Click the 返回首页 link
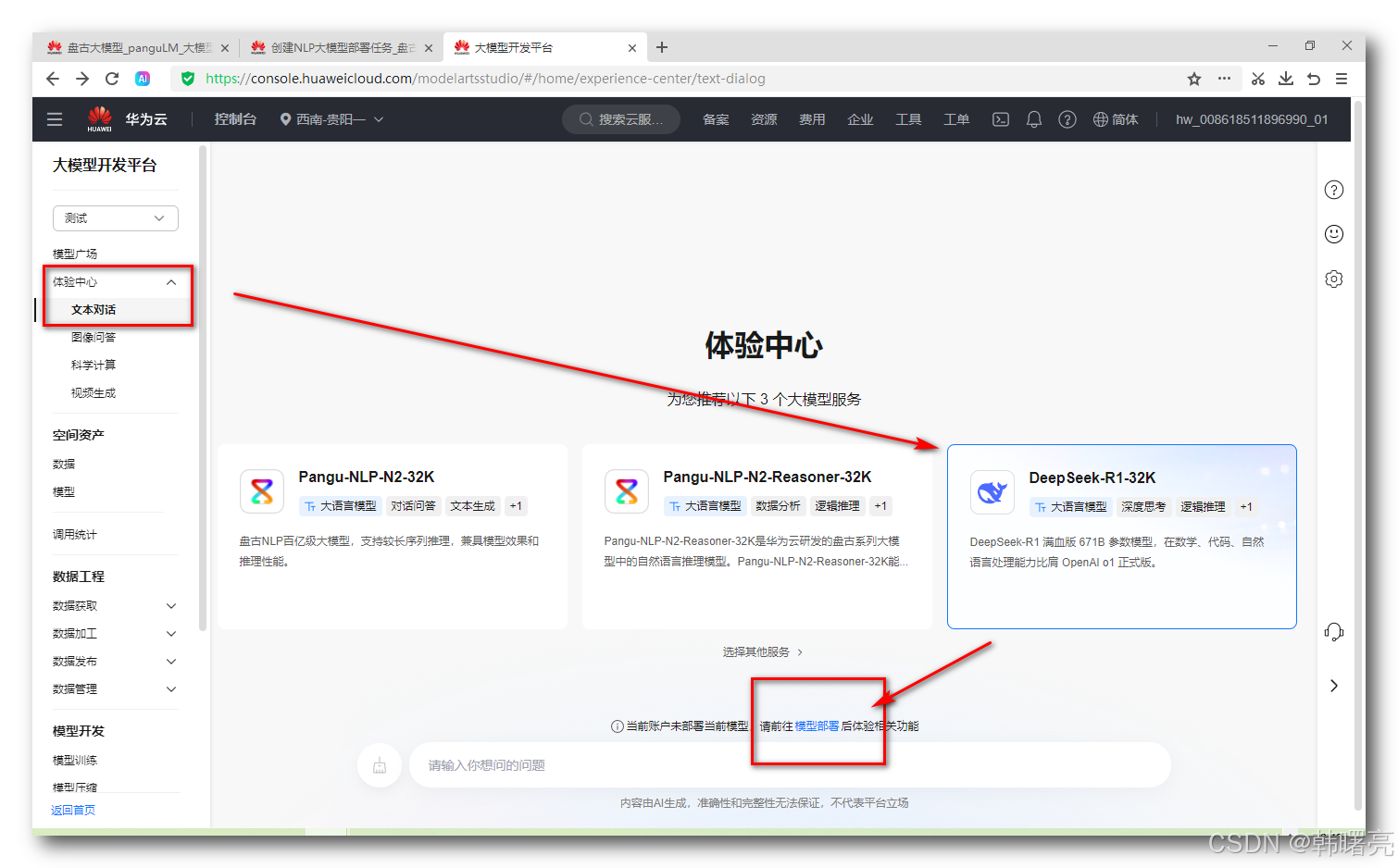The width and height of the screenshot is (1398, 868). (73, 811)
